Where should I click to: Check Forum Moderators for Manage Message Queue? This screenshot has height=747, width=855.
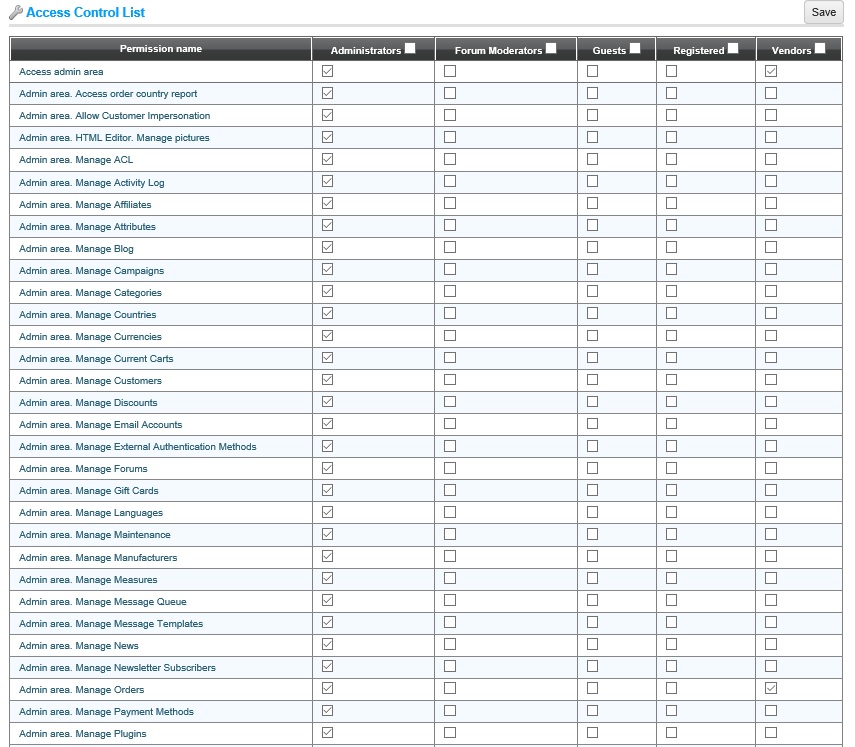point(450,600)
